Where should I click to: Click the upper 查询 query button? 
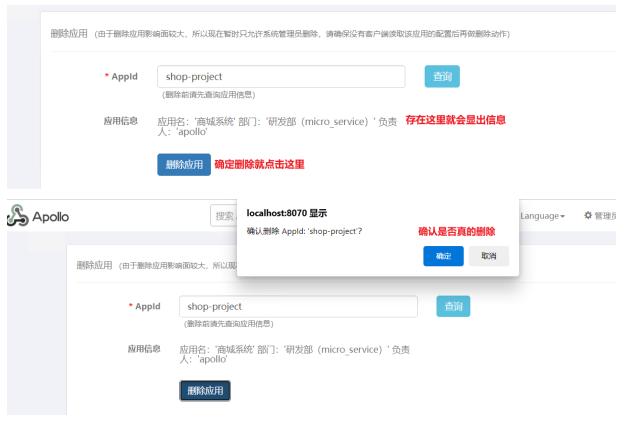coord(442,76)
